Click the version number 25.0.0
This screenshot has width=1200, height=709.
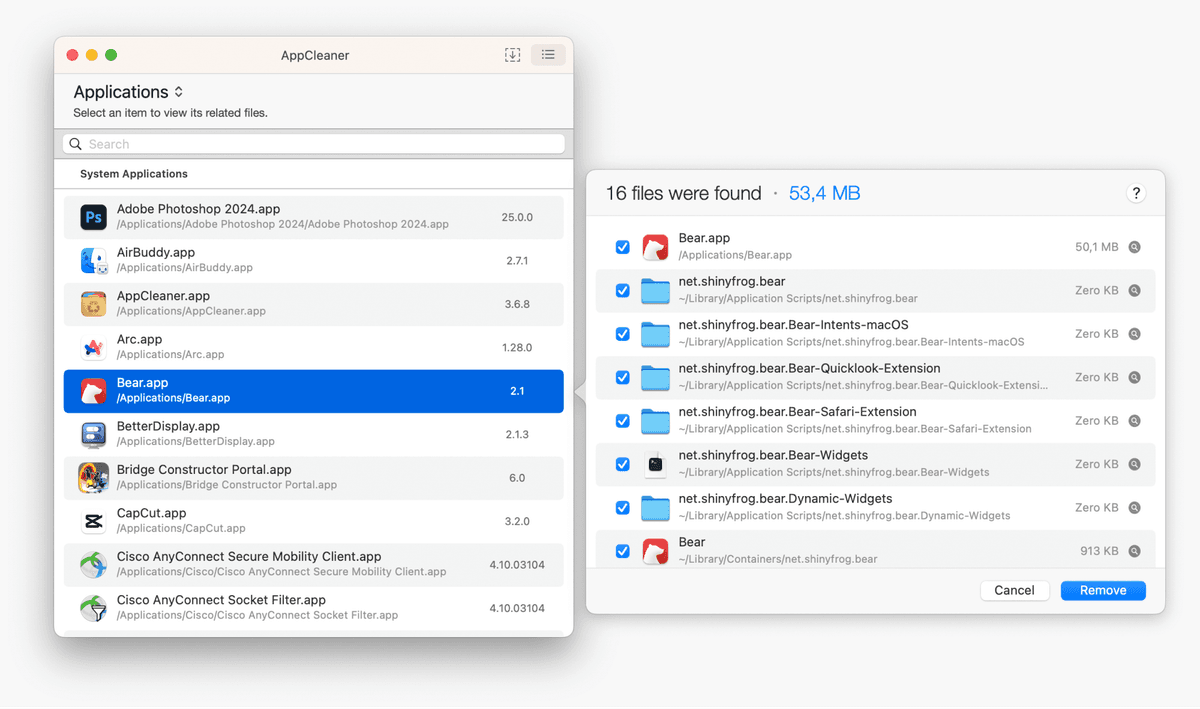517,217
